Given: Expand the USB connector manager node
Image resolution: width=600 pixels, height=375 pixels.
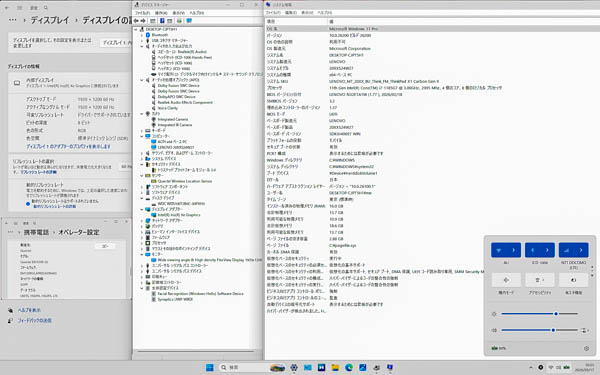Looking at the screenshot, I should [x=142, y=41].
